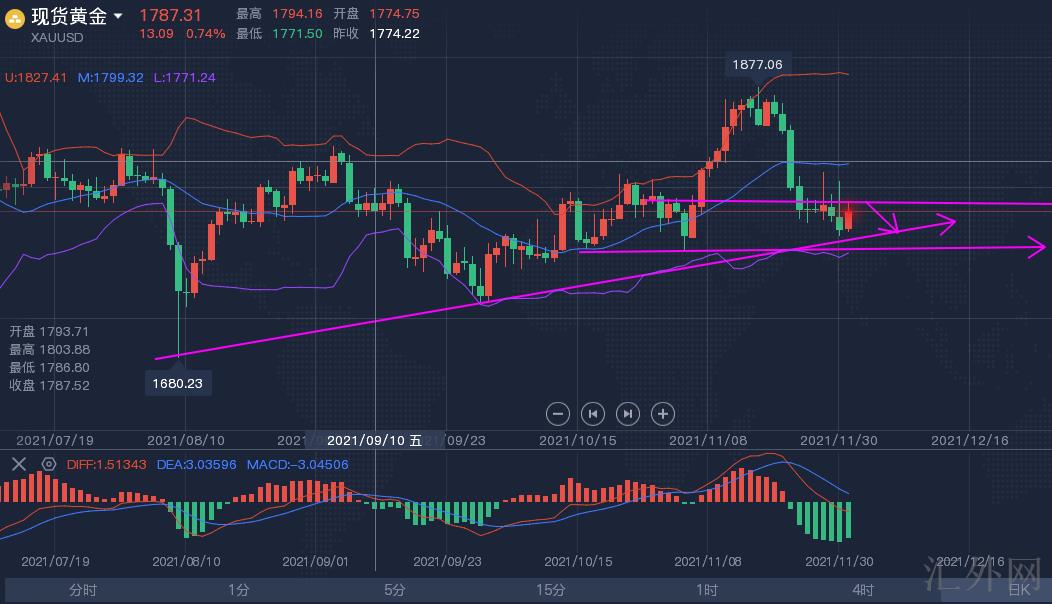1052x604 pixels.
Task: Zoom out the chart with minus button
Action: pos(559,413)
